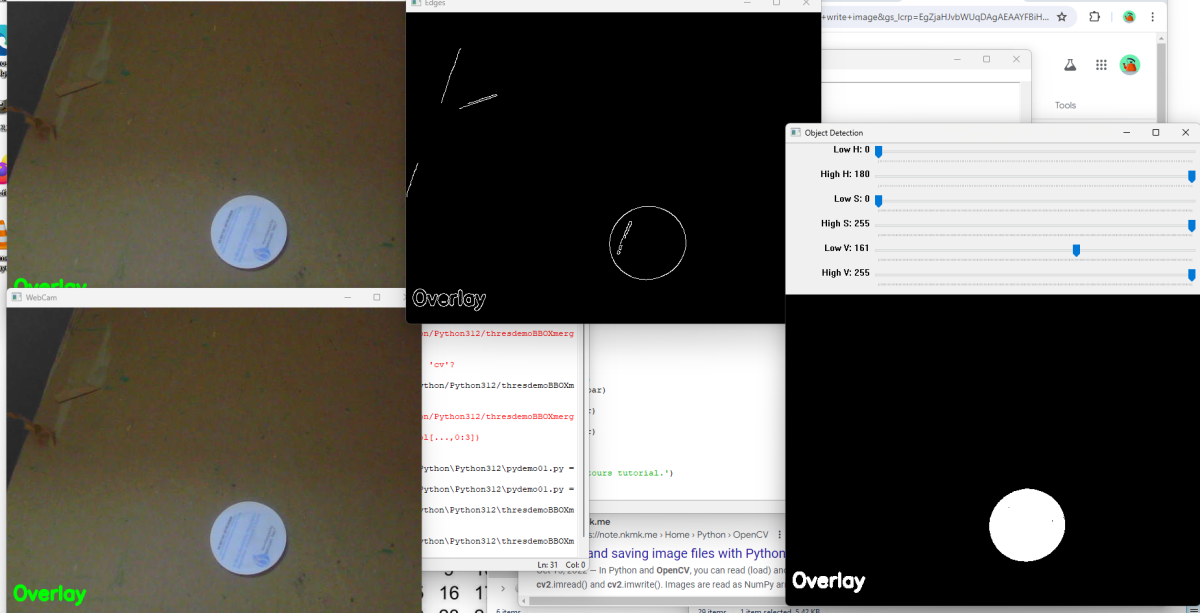Open the Chrome profile avatar in the toolbar

coord(1128,17)
